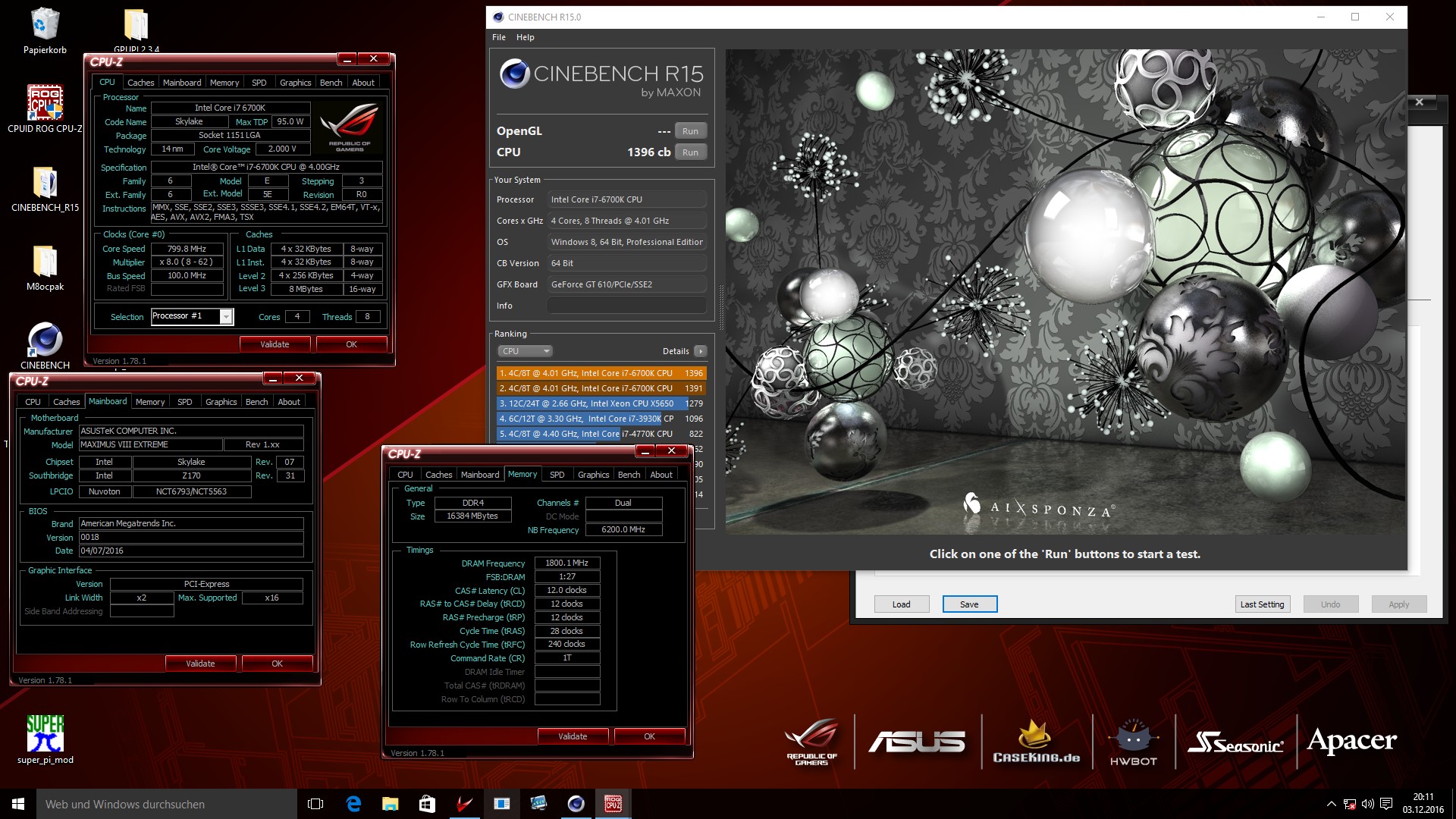Open the volume control in the tray
This screenshot has height=819, width=1456.
point(1367,804)
